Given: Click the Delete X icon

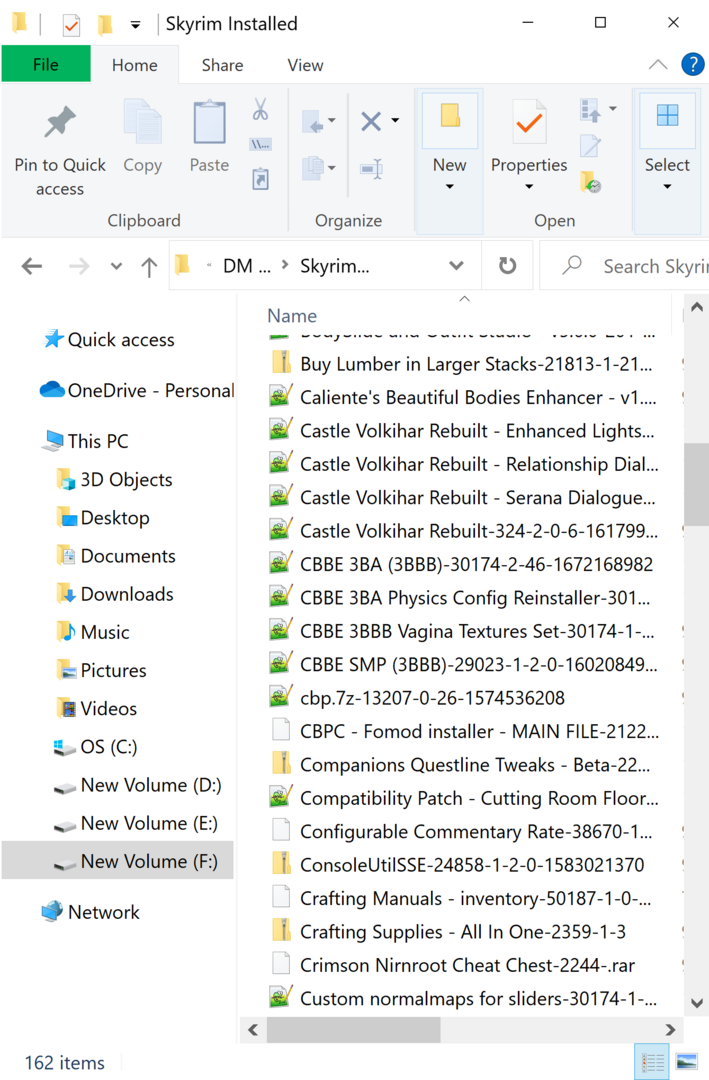Looking at the screenshot, I should click(371, 122).
